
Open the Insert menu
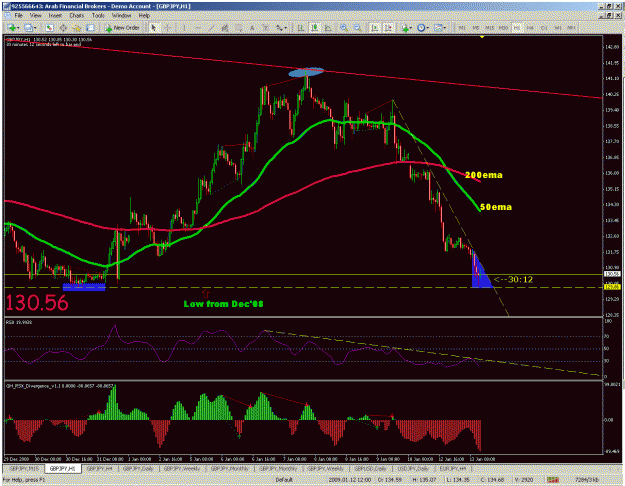55,16
